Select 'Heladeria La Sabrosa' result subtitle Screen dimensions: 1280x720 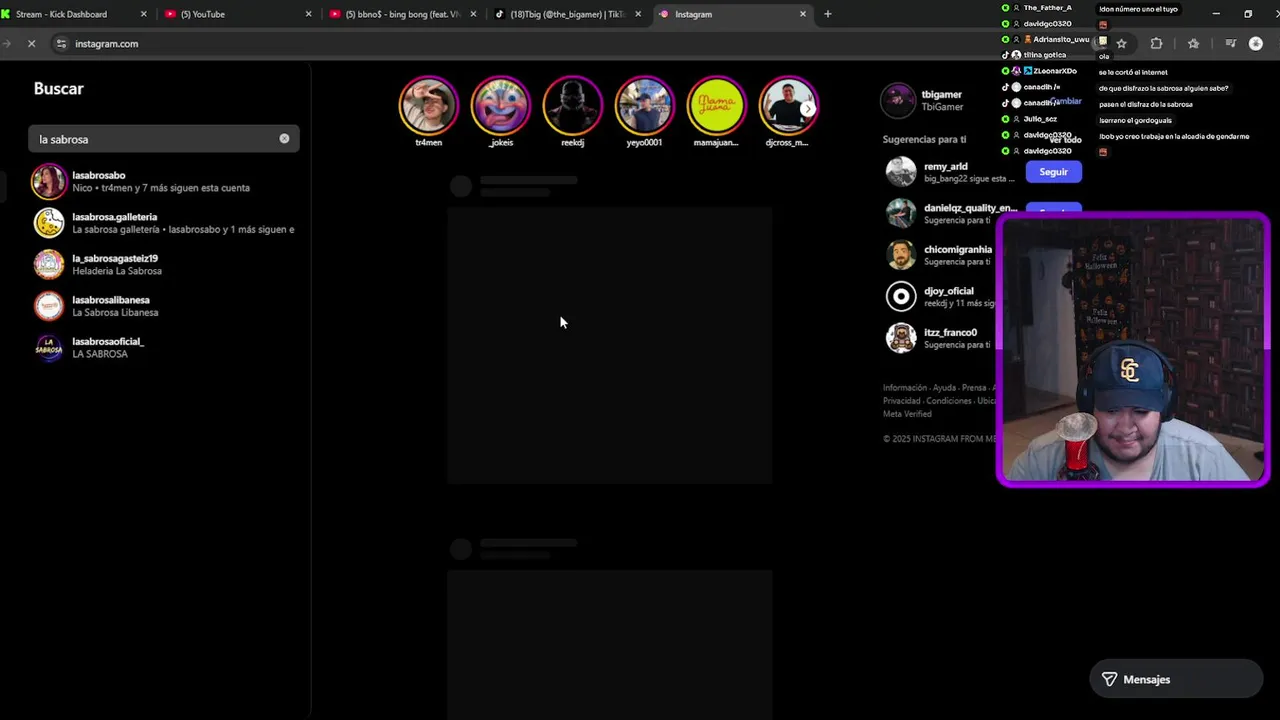click(x=117, y=271)
